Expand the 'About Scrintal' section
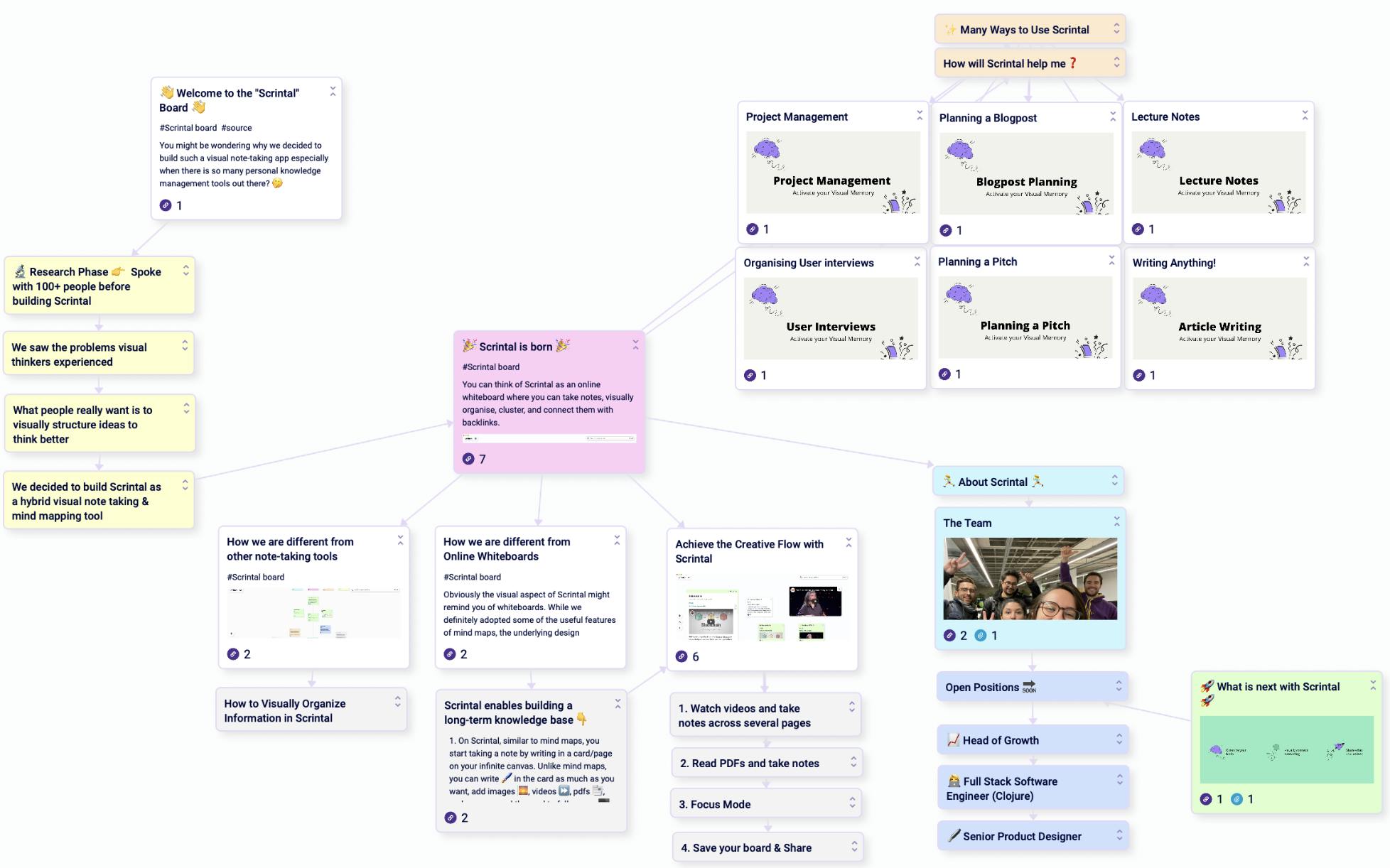 1114,482
